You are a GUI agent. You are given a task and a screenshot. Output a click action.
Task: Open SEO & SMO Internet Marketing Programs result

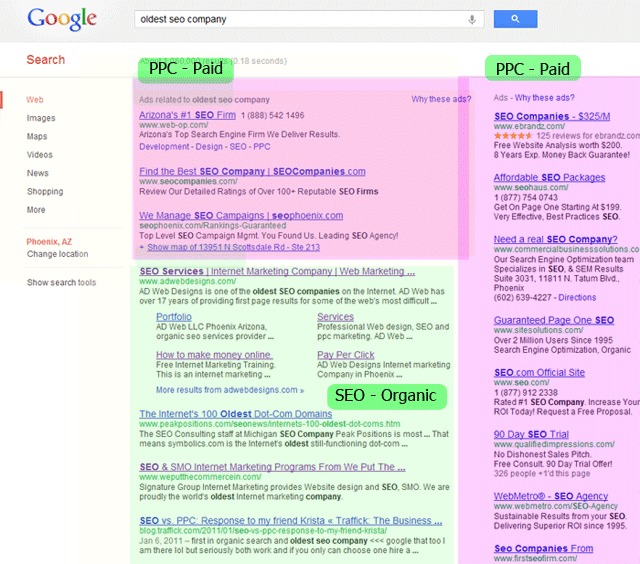pos(272,467)
